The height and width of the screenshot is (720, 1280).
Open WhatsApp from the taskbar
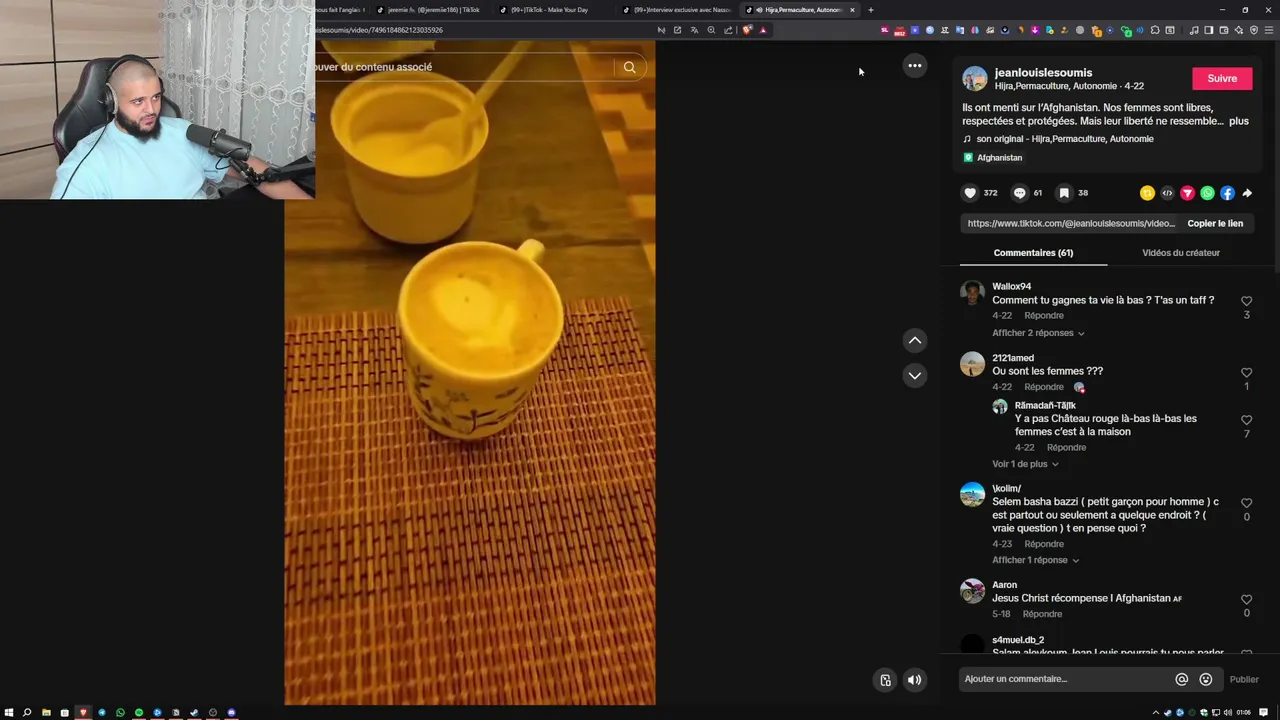120,713
